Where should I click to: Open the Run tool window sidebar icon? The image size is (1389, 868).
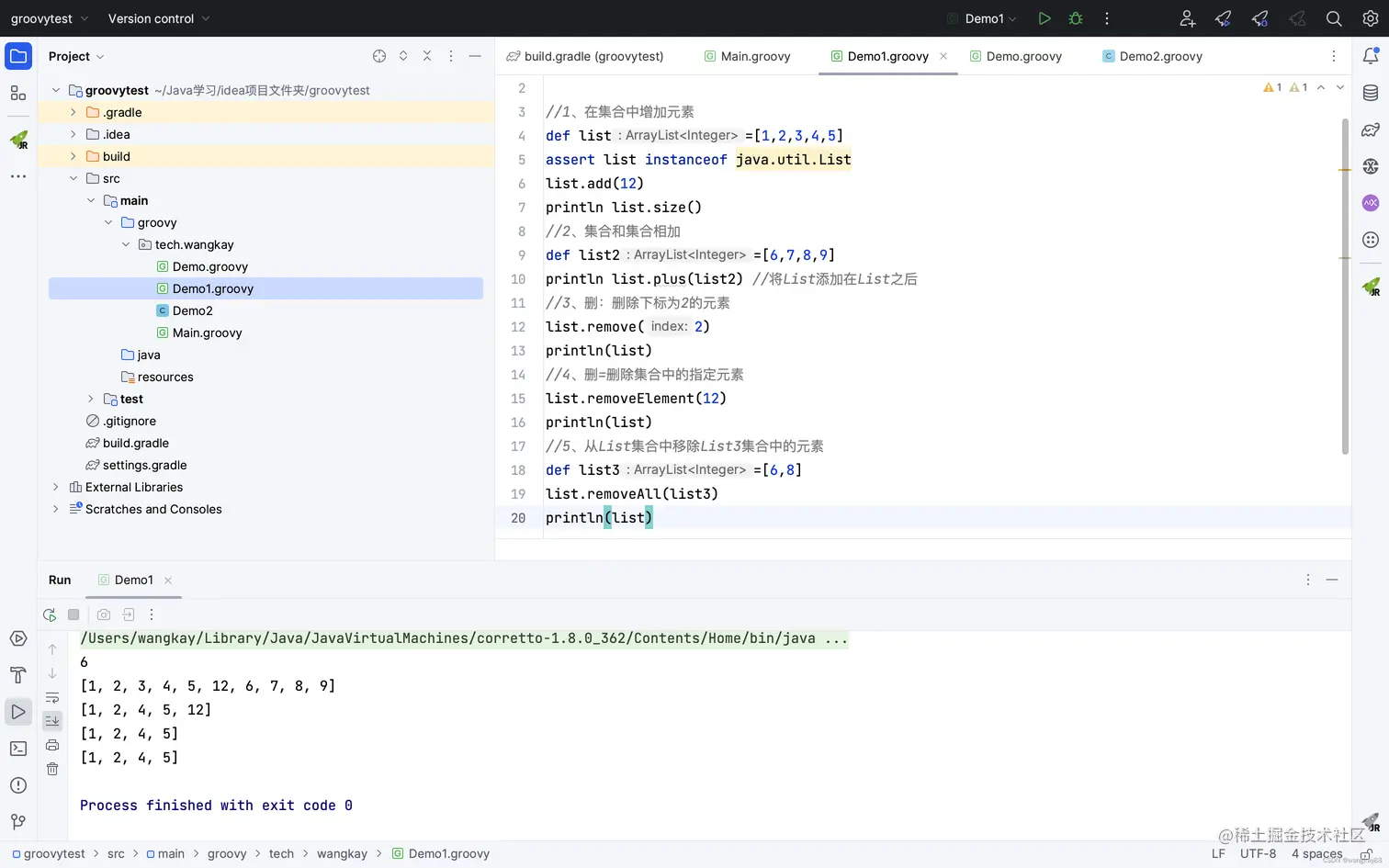(x=18, y=712)
